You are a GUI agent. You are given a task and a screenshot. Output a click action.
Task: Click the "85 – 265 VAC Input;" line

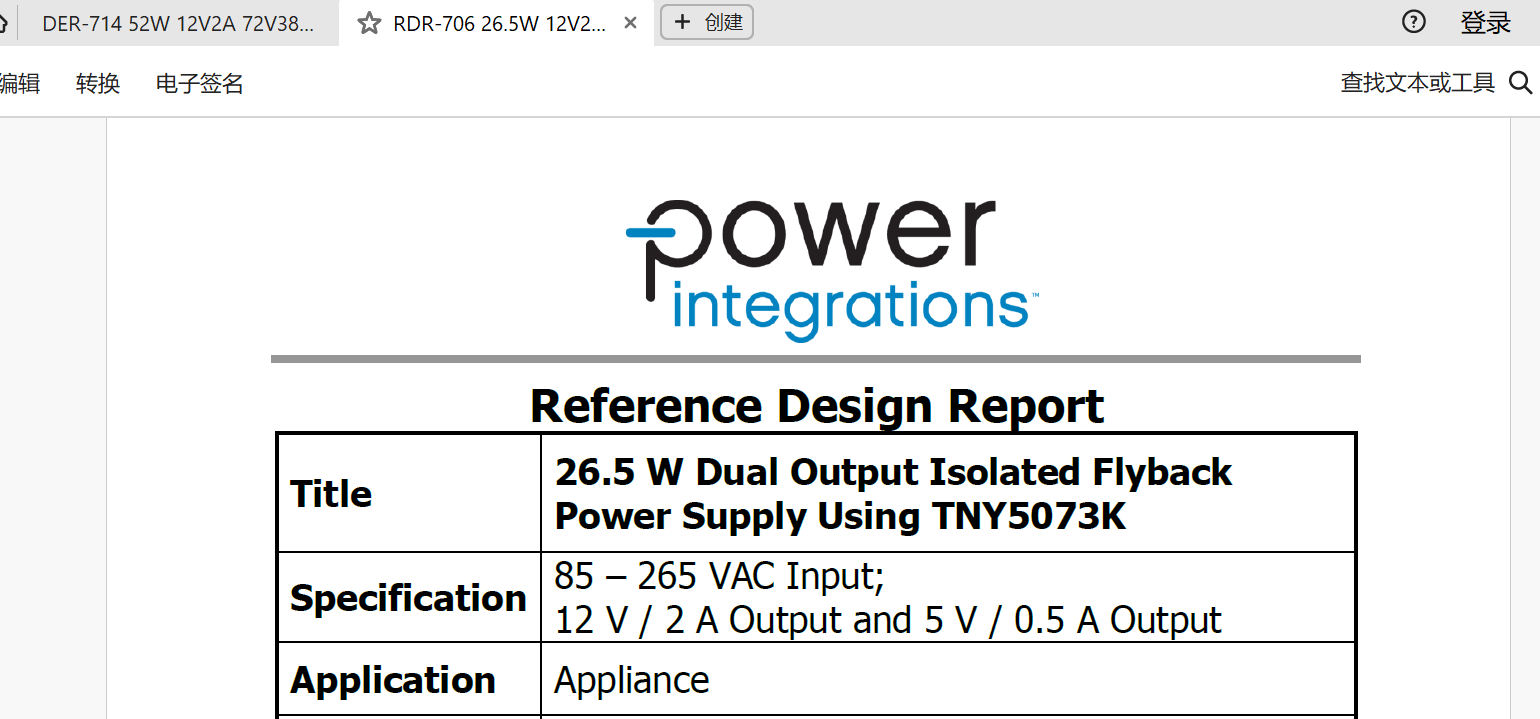tap(720, 576)
